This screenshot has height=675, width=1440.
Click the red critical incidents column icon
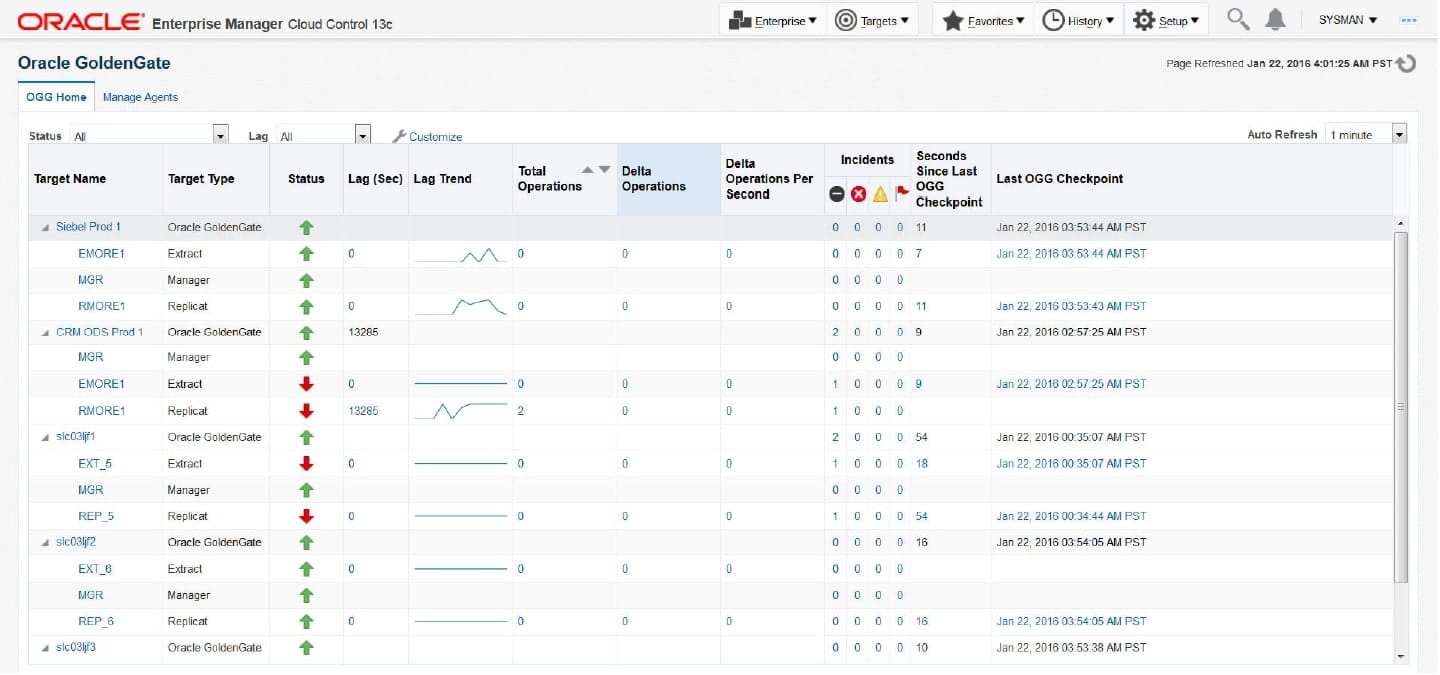click(x=858, y=194)
